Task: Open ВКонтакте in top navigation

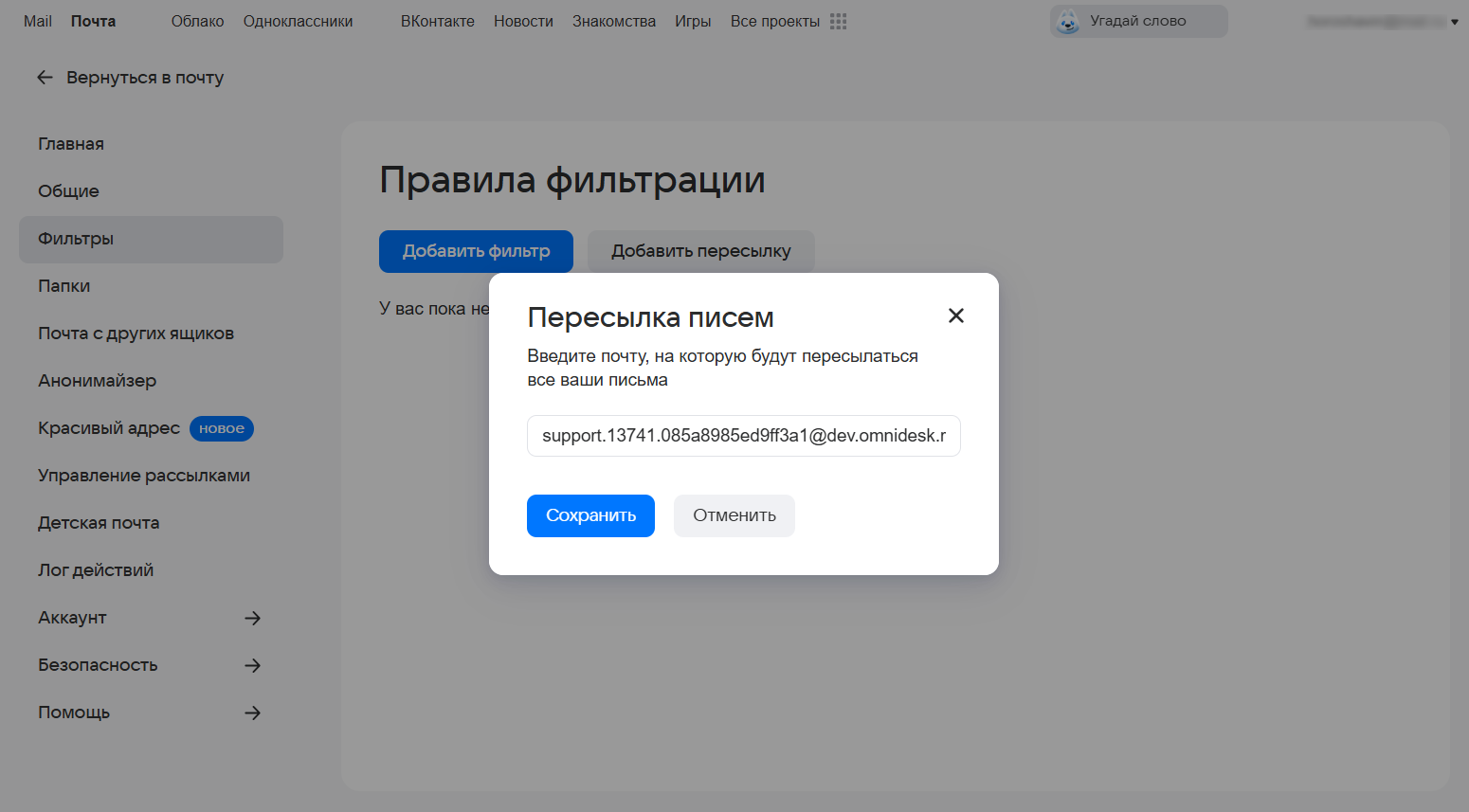Action: tap(437, 21)
